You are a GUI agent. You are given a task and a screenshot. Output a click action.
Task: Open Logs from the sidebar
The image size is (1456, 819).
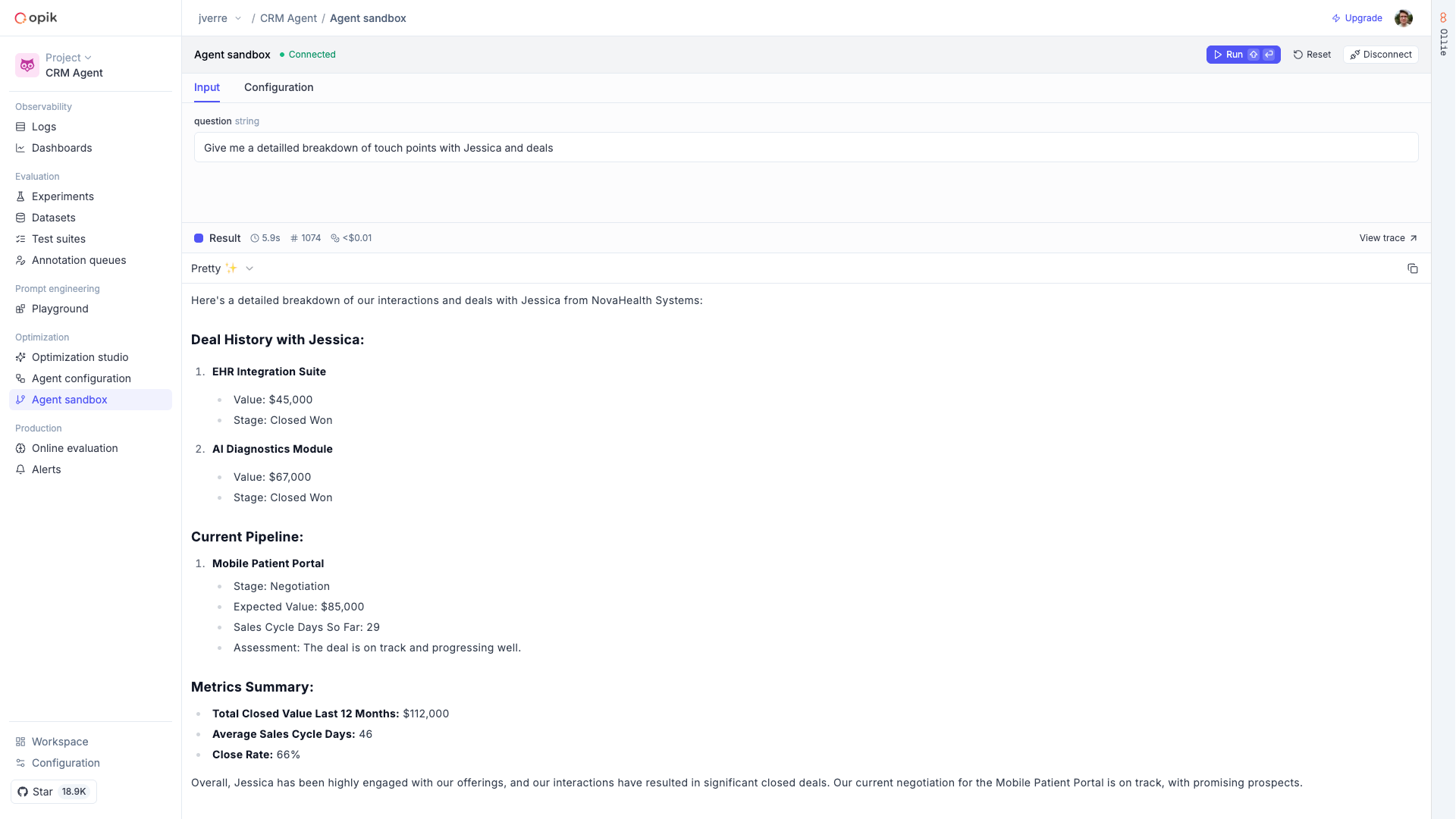click(x=44, y=127)
